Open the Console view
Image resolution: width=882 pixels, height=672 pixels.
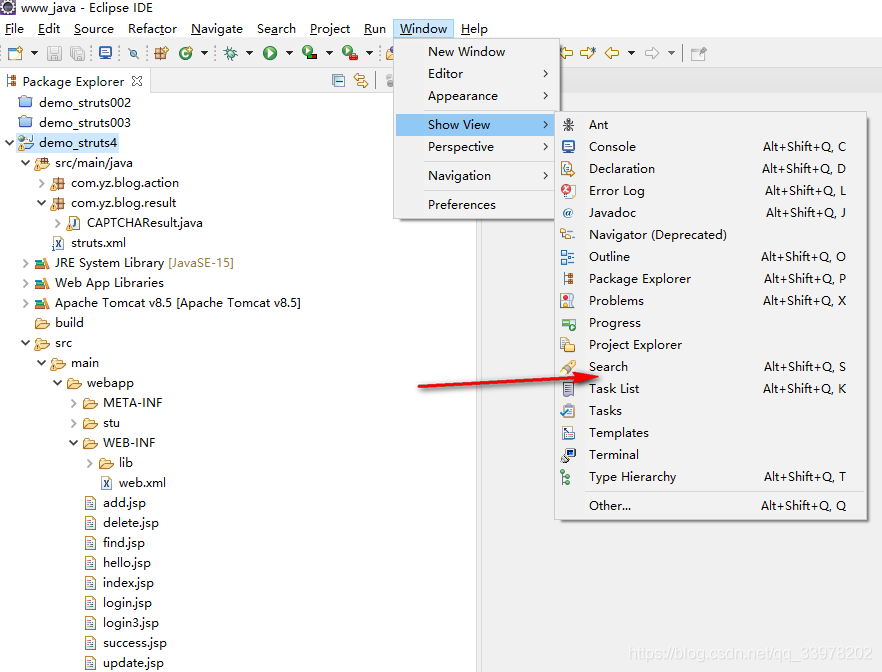tap(710, 147)
